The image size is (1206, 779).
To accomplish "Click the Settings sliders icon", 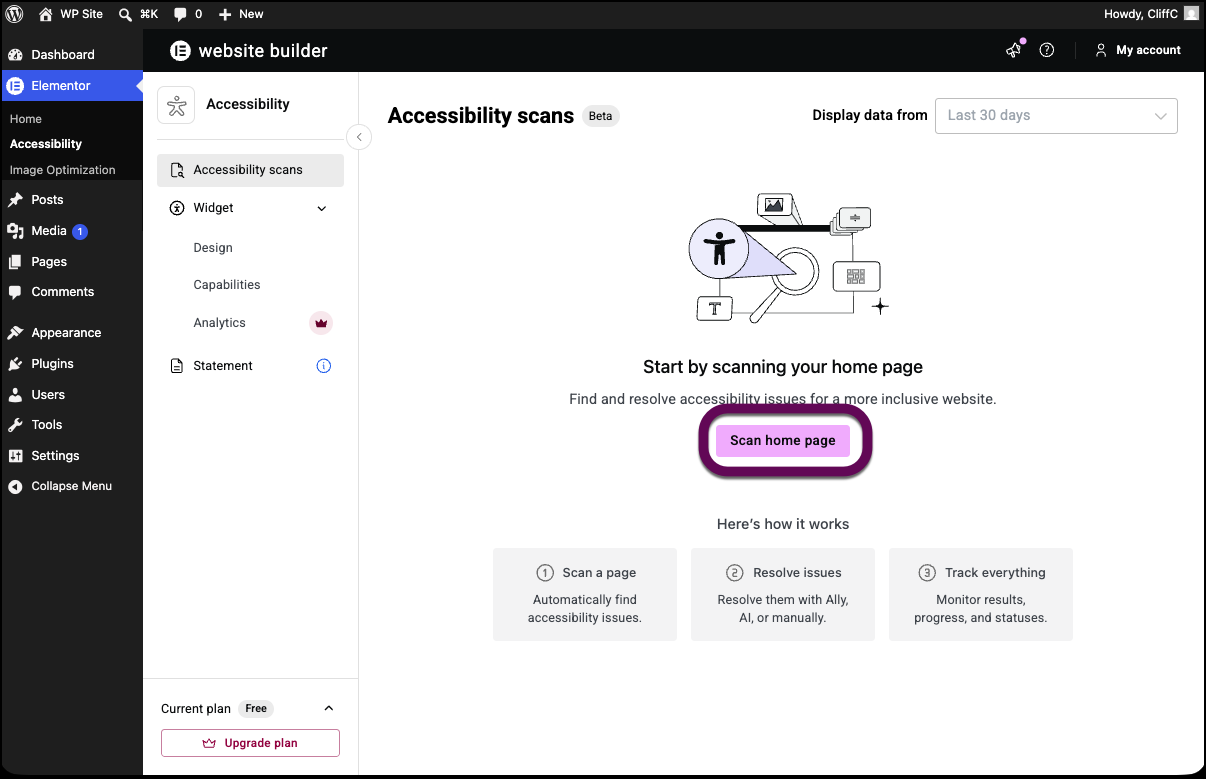I will [x=15, y=456].
